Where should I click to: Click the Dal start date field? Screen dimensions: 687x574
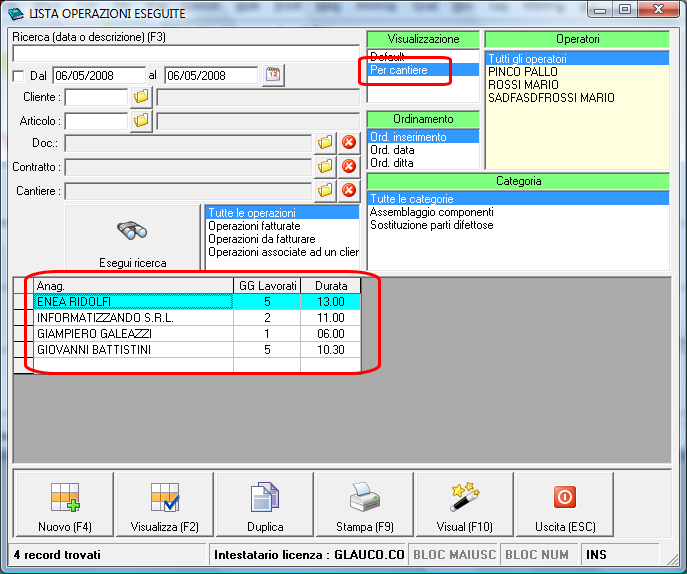pos(99,75)
